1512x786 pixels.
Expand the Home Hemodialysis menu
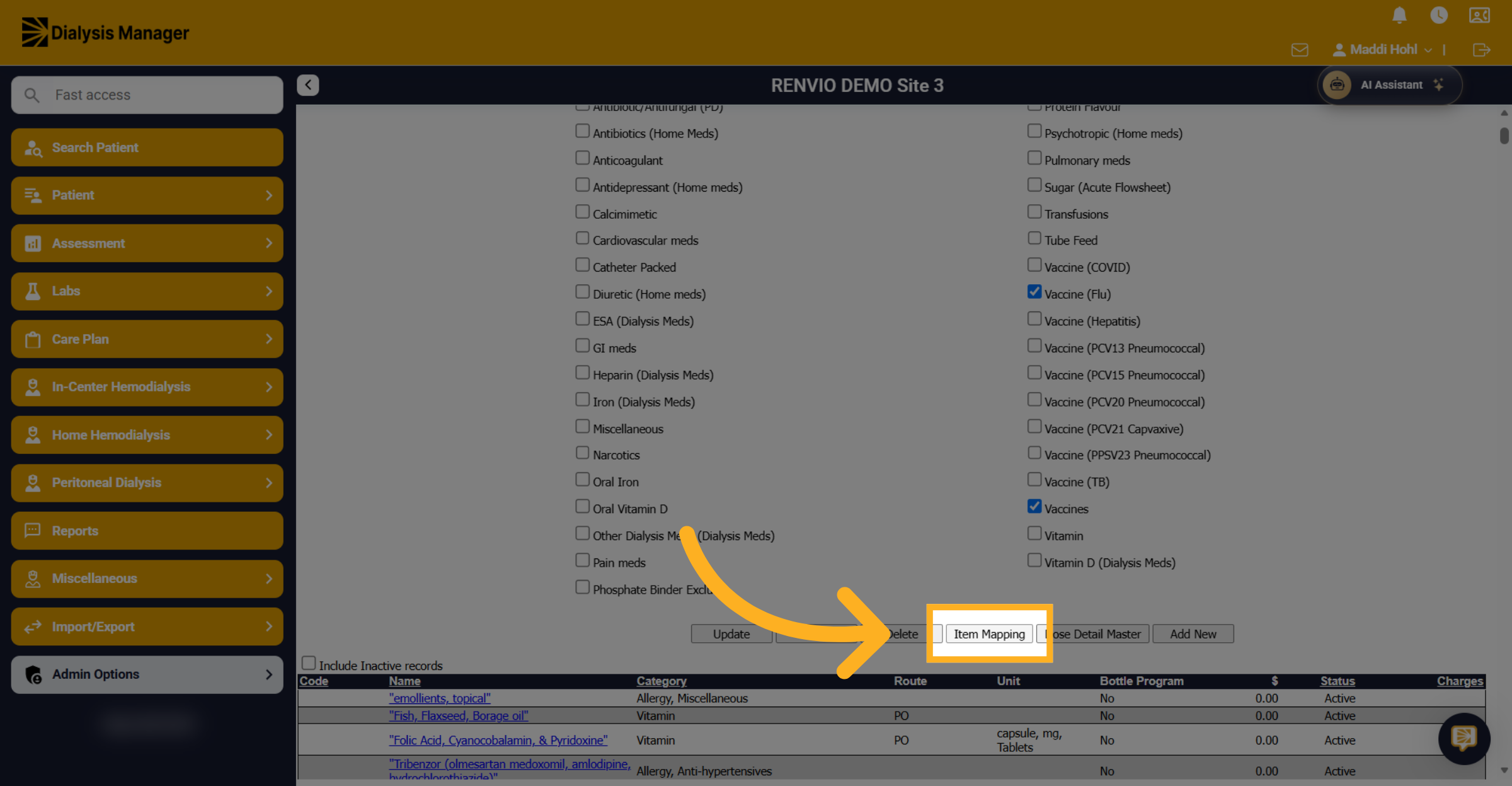tap(147, 435)
